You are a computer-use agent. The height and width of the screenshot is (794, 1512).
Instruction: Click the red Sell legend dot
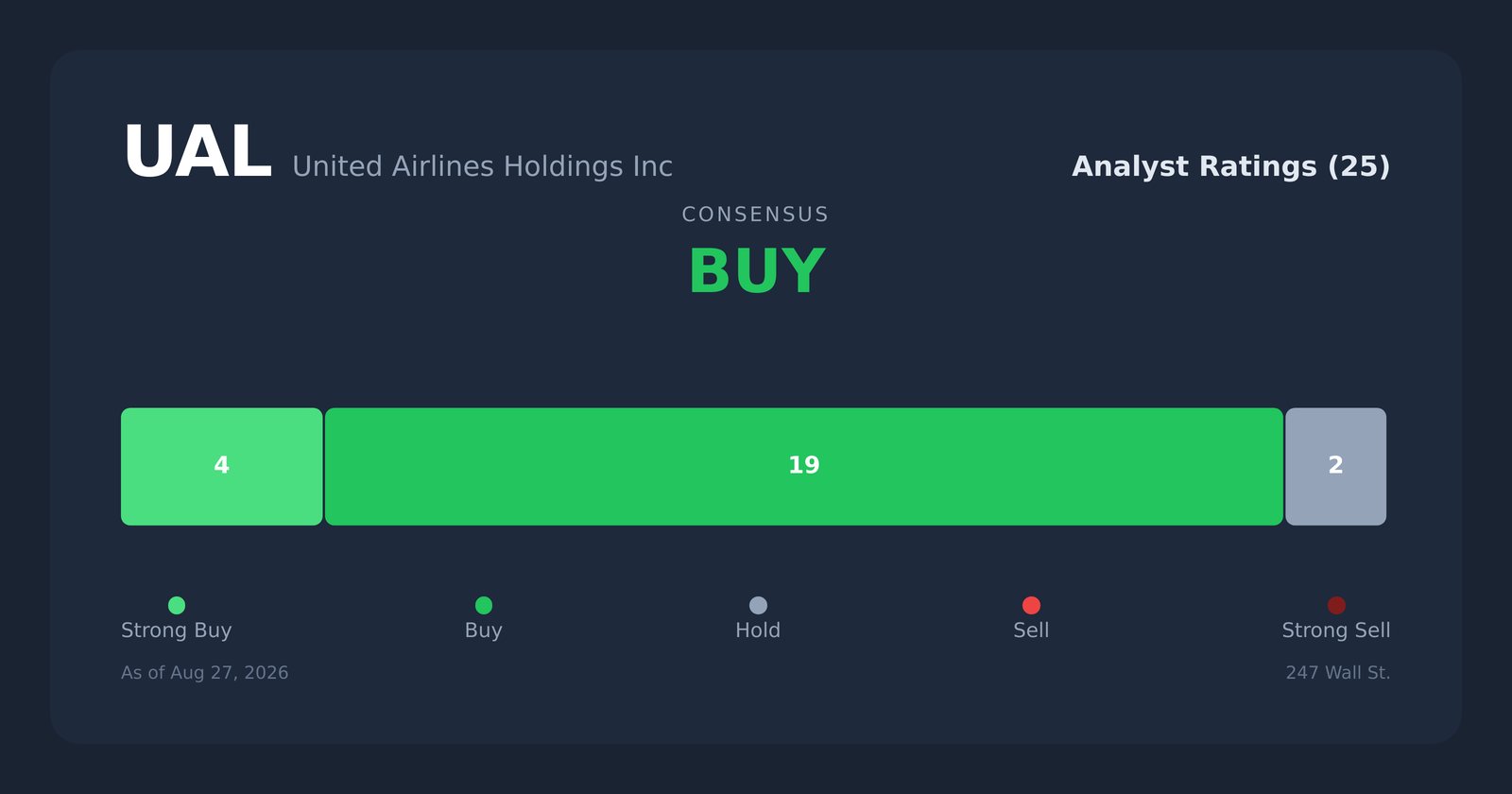(x=1031, y=605)
